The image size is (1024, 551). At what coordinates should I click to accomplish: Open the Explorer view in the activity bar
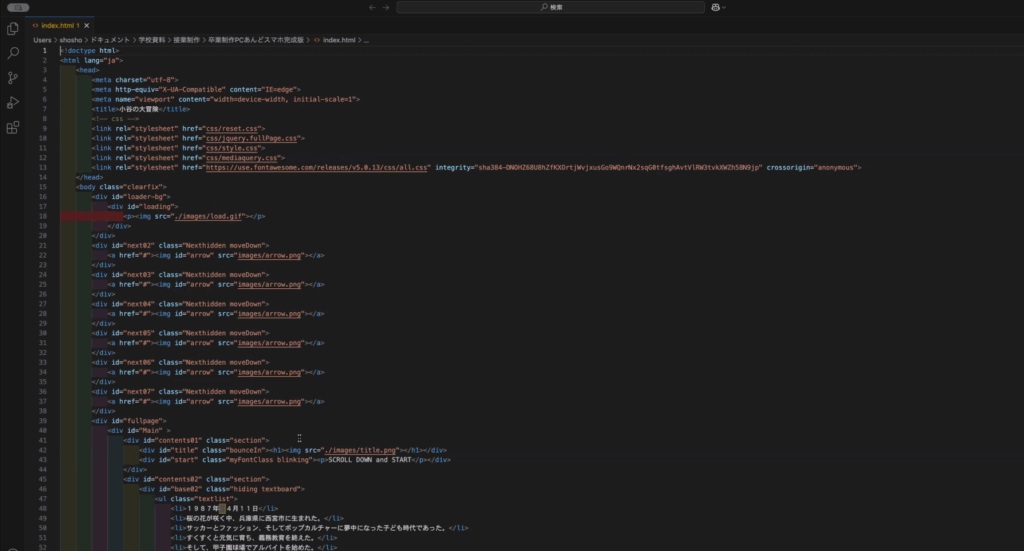click(13, 28)
